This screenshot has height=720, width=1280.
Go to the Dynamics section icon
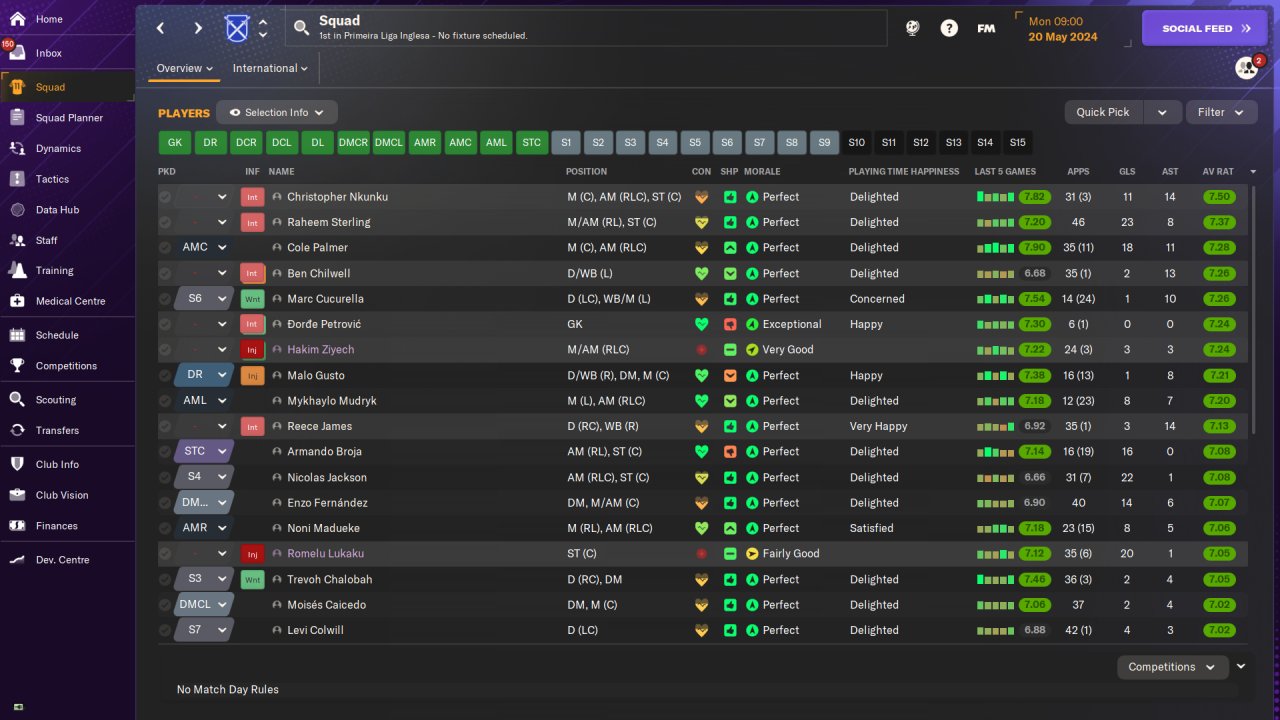tap(17, 148)
